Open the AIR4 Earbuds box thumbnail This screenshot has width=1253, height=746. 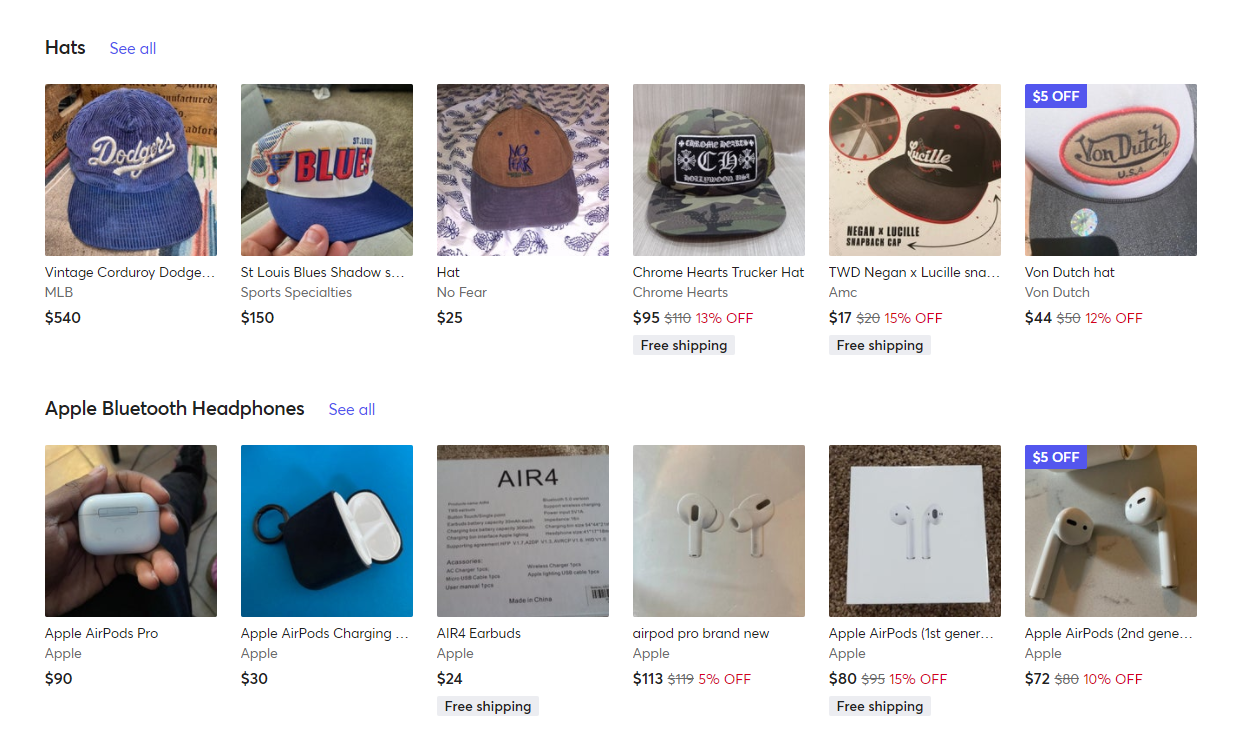(523, 531)
